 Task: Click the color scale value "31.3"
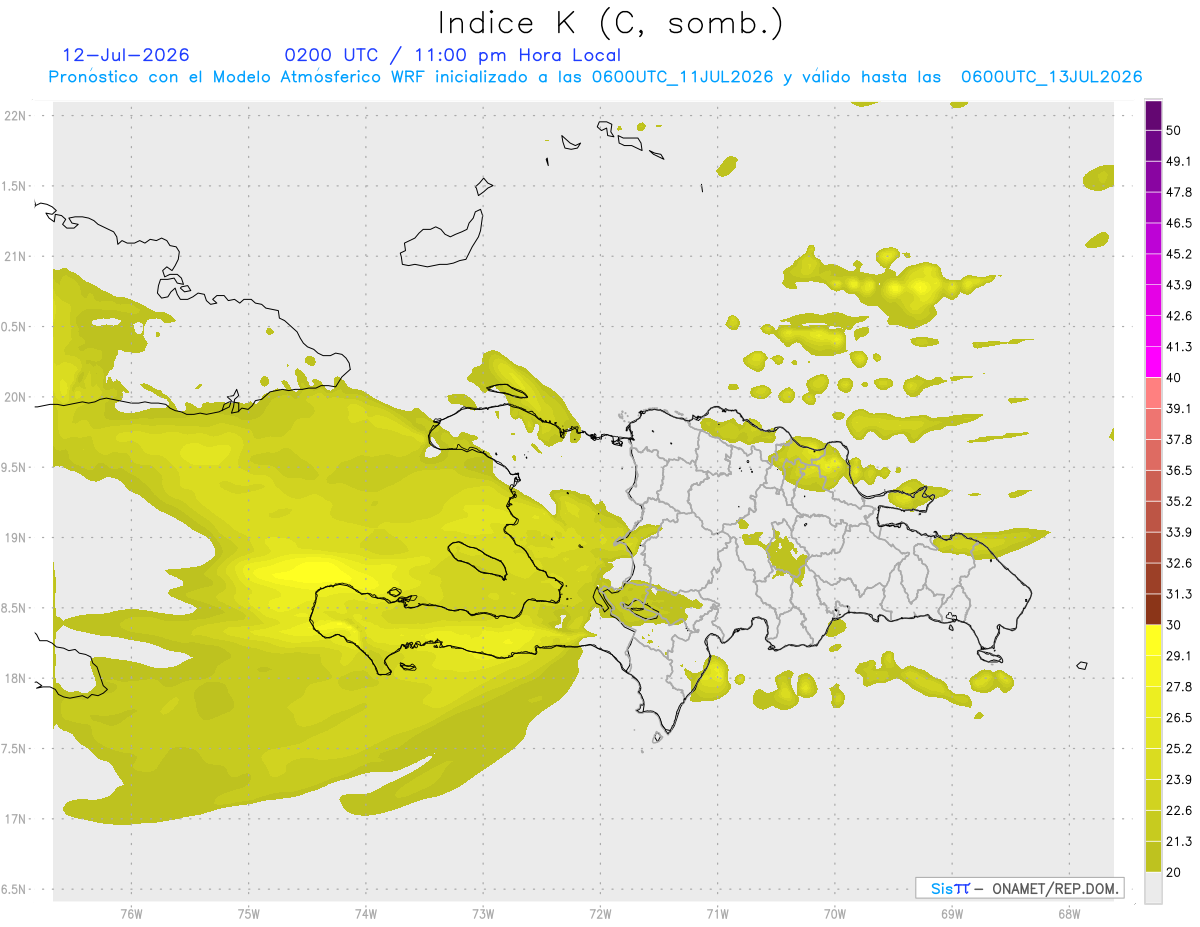click(1179, 594)
